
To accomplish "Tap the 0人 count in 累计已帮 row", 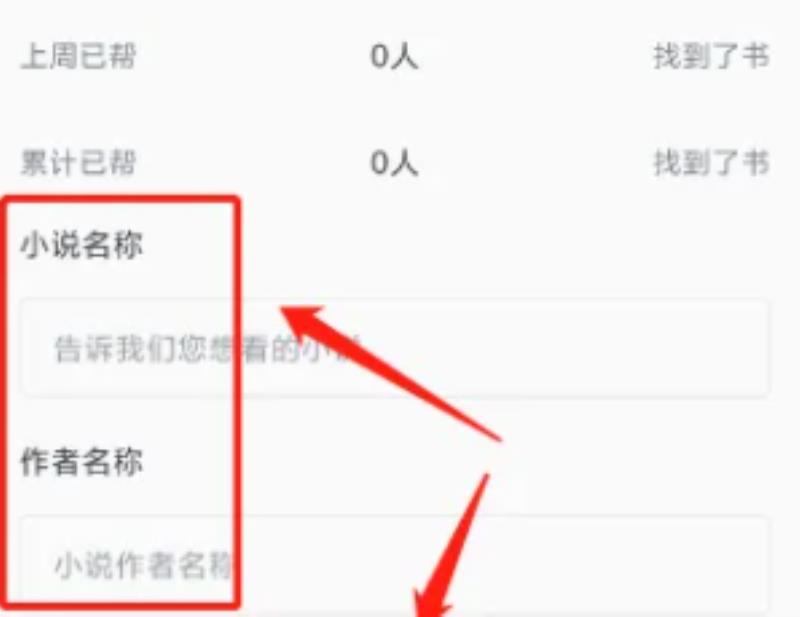I will point(394,163).
